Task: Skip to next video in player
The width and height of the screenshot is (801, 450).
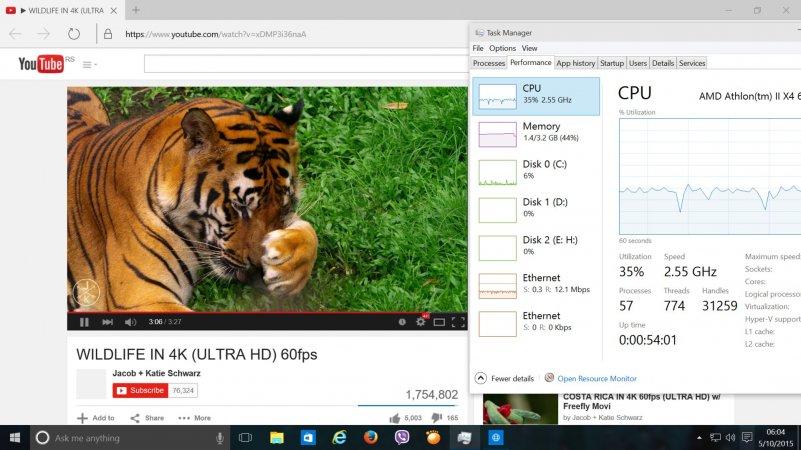Action: pos(107,322)
